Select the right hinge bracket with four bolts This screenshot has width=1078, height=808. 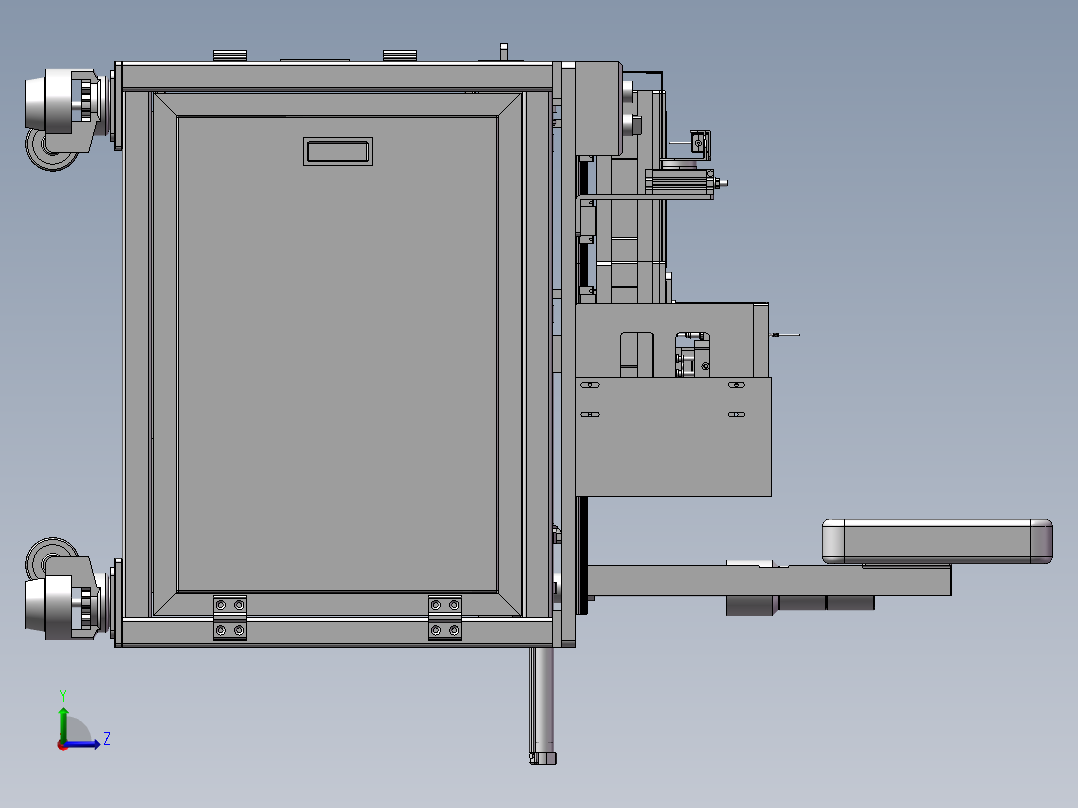[x=445, y=618]
